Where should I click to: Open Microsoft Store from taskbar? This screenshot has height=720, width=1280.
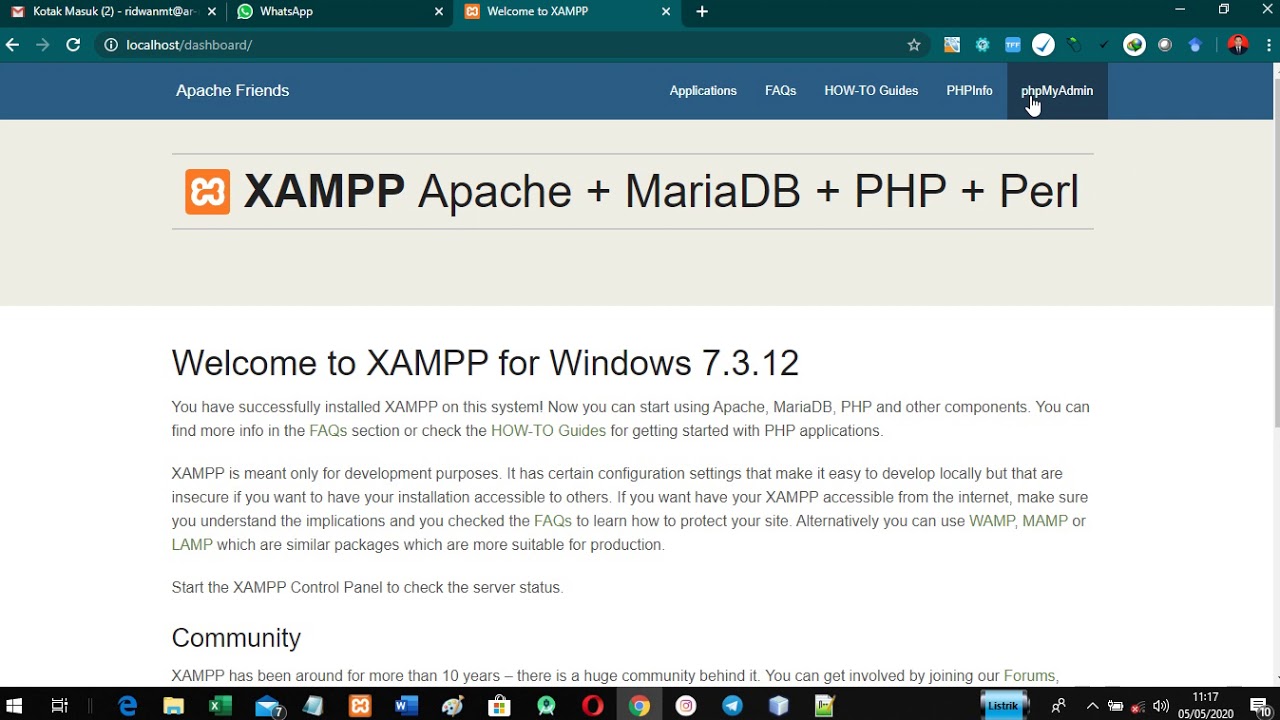pyautogui.click(x=499, y=706)
